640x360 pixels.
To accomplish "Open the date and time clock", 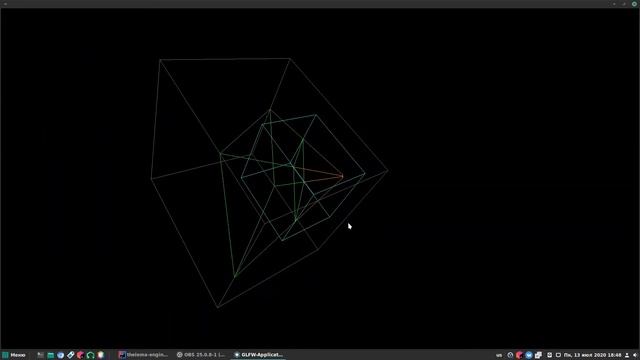I will 592,355.
